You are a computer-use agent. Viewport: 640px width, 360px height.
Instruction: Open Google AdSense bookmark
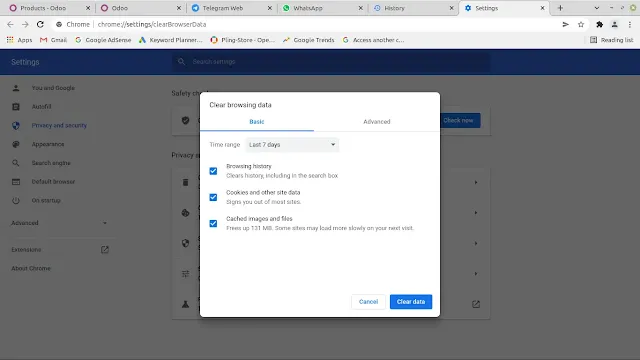(x=103, y=40)
